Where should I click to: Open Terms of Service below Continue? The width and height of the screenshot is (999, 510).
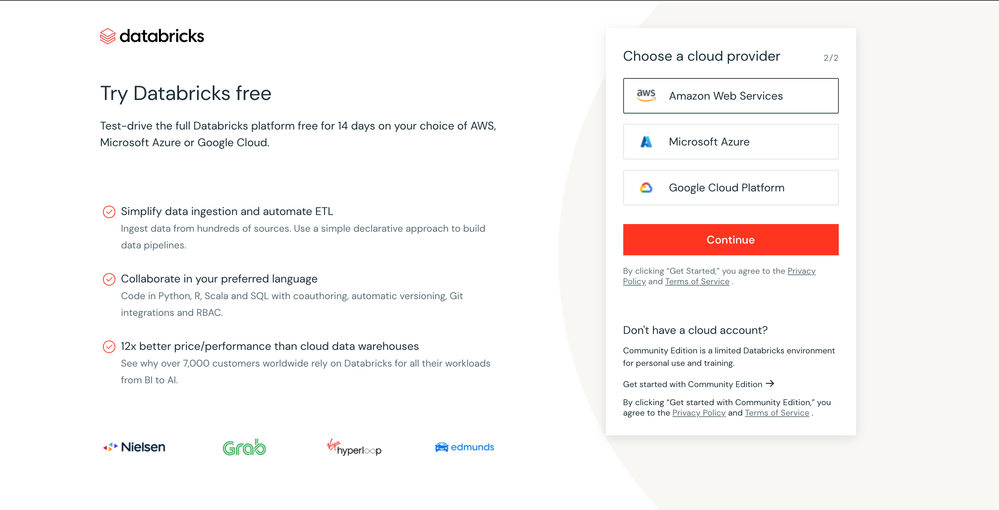click(697, 282)
